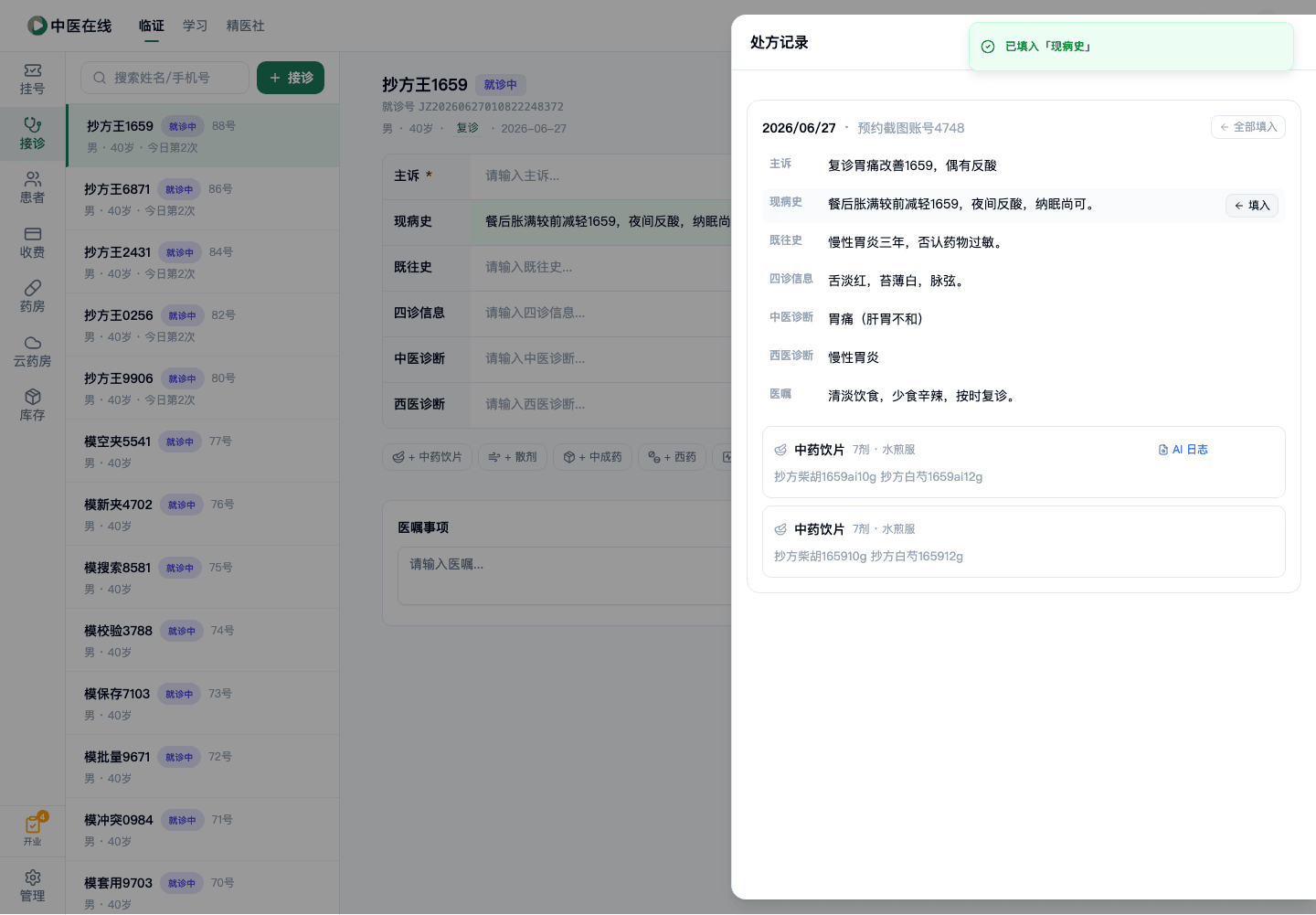Click the 开业 checklist icon with badge
The width and height of the screenshot is (1316, 915).
(x=33, y=830)
